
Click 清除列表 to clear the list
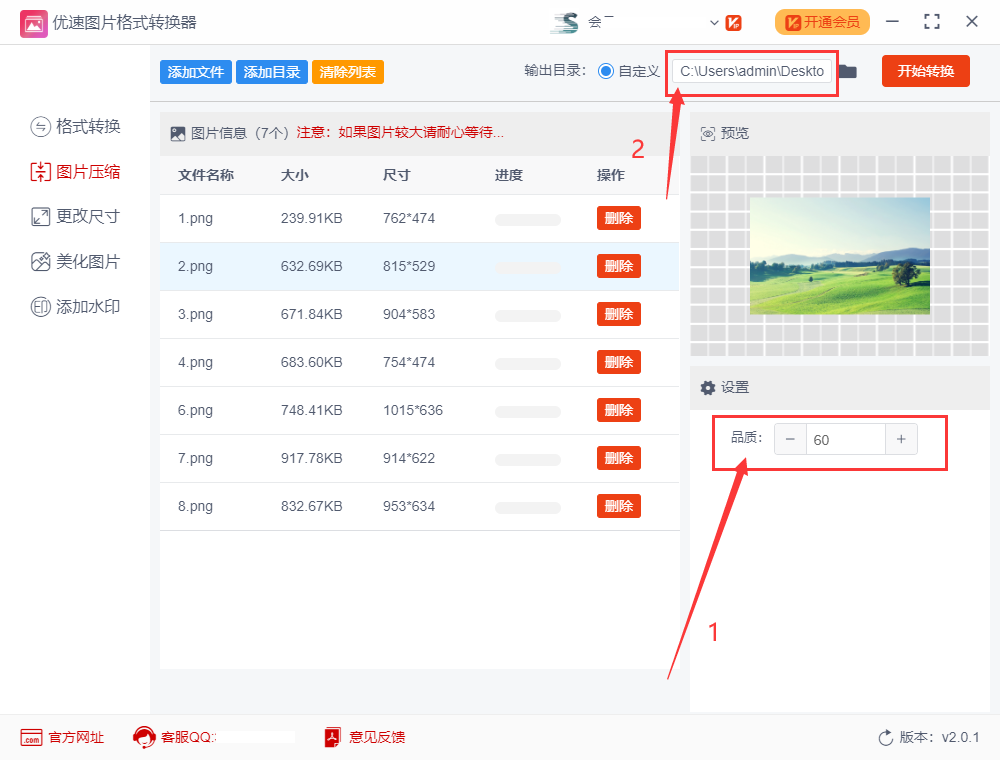point(347,71)
